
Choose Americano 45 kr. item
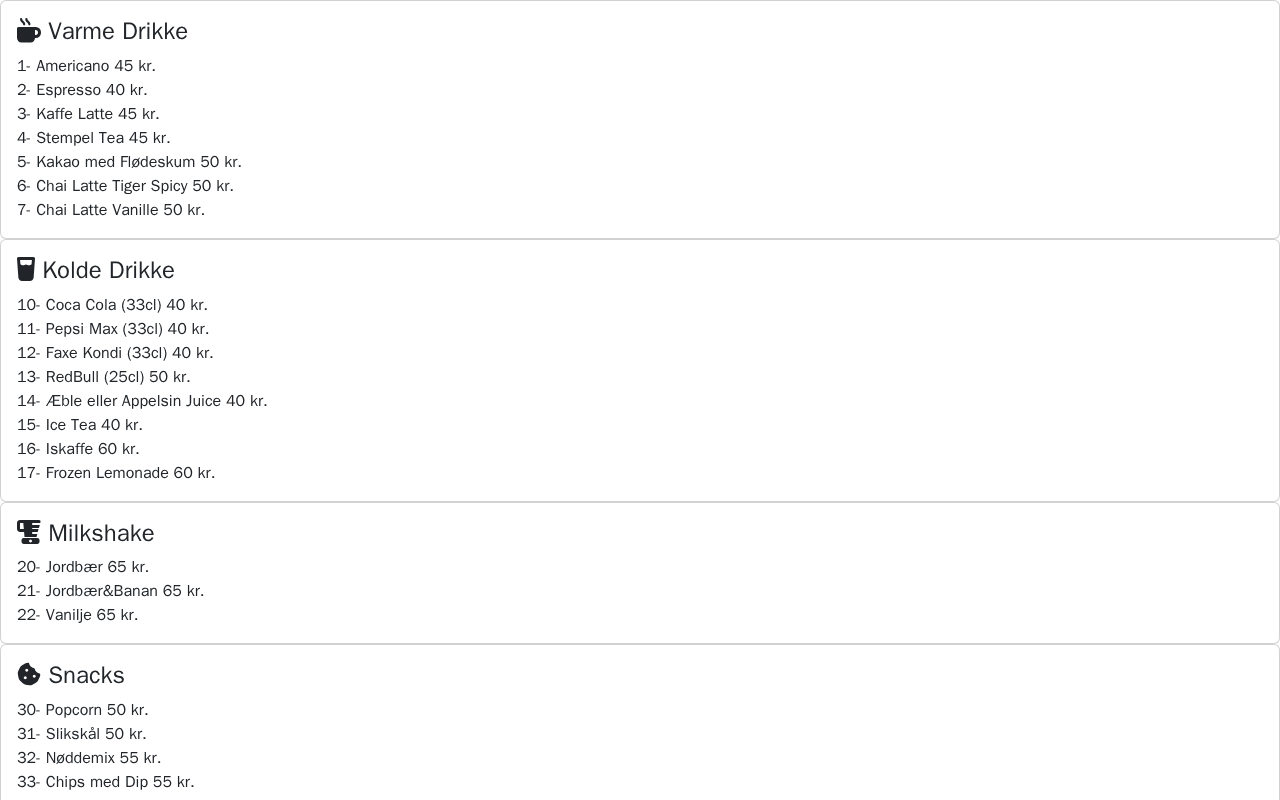coord(86,66)
